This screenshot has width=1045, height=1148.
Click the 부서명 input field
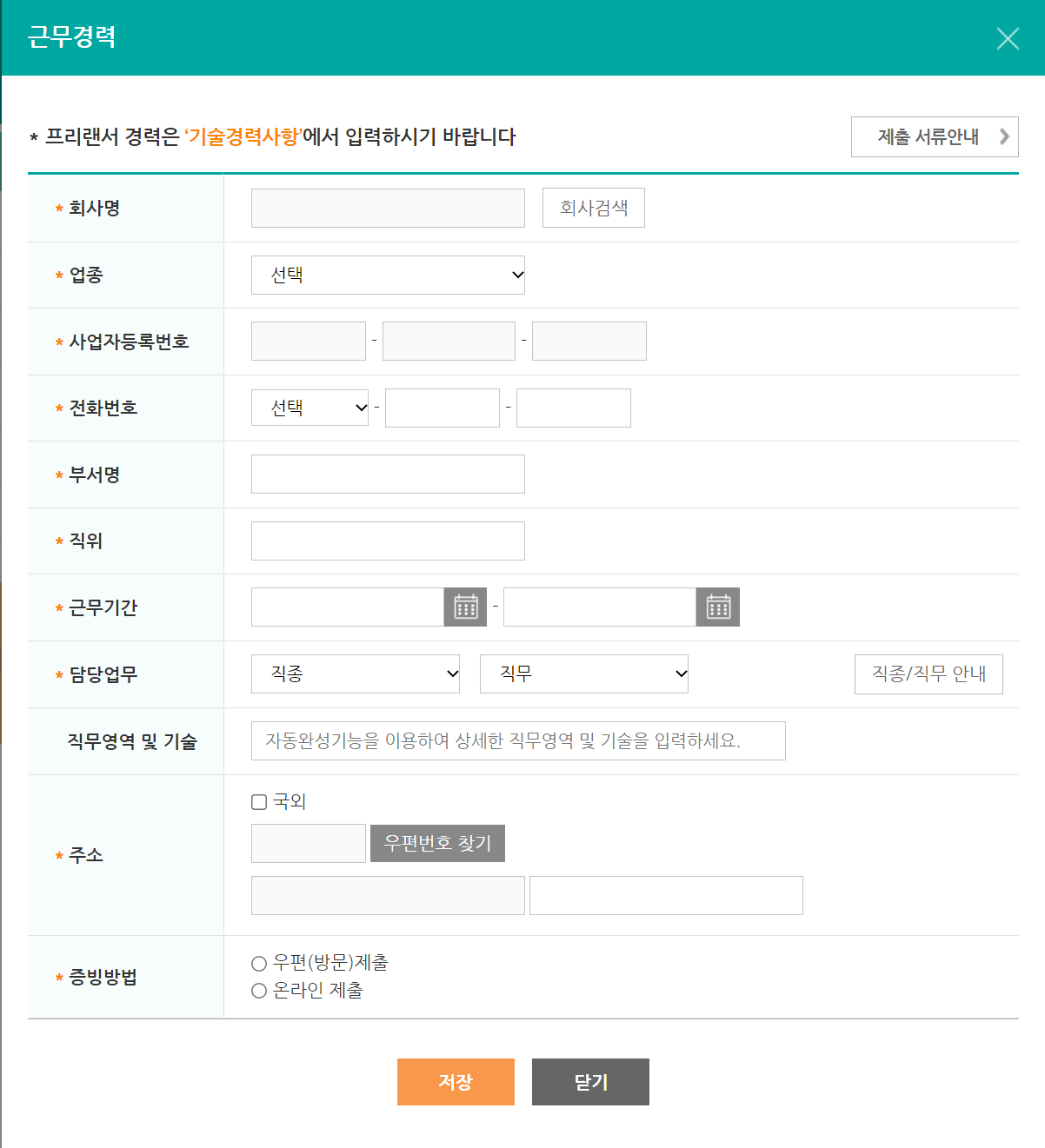pos(388,474)
